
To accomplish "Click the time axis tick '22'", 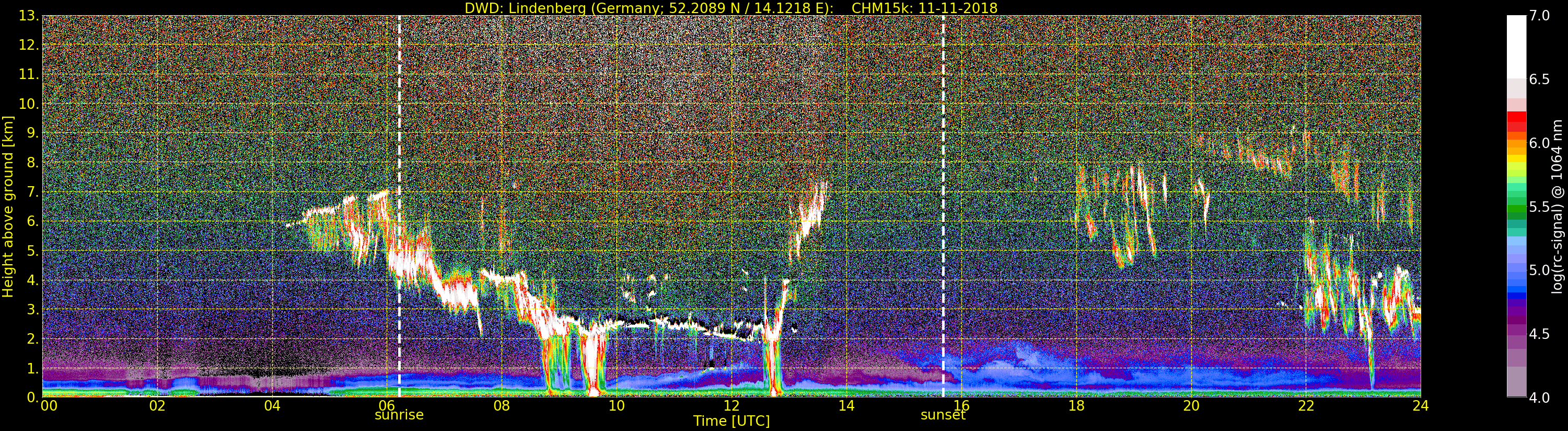I will click(x=1306, y=405).
